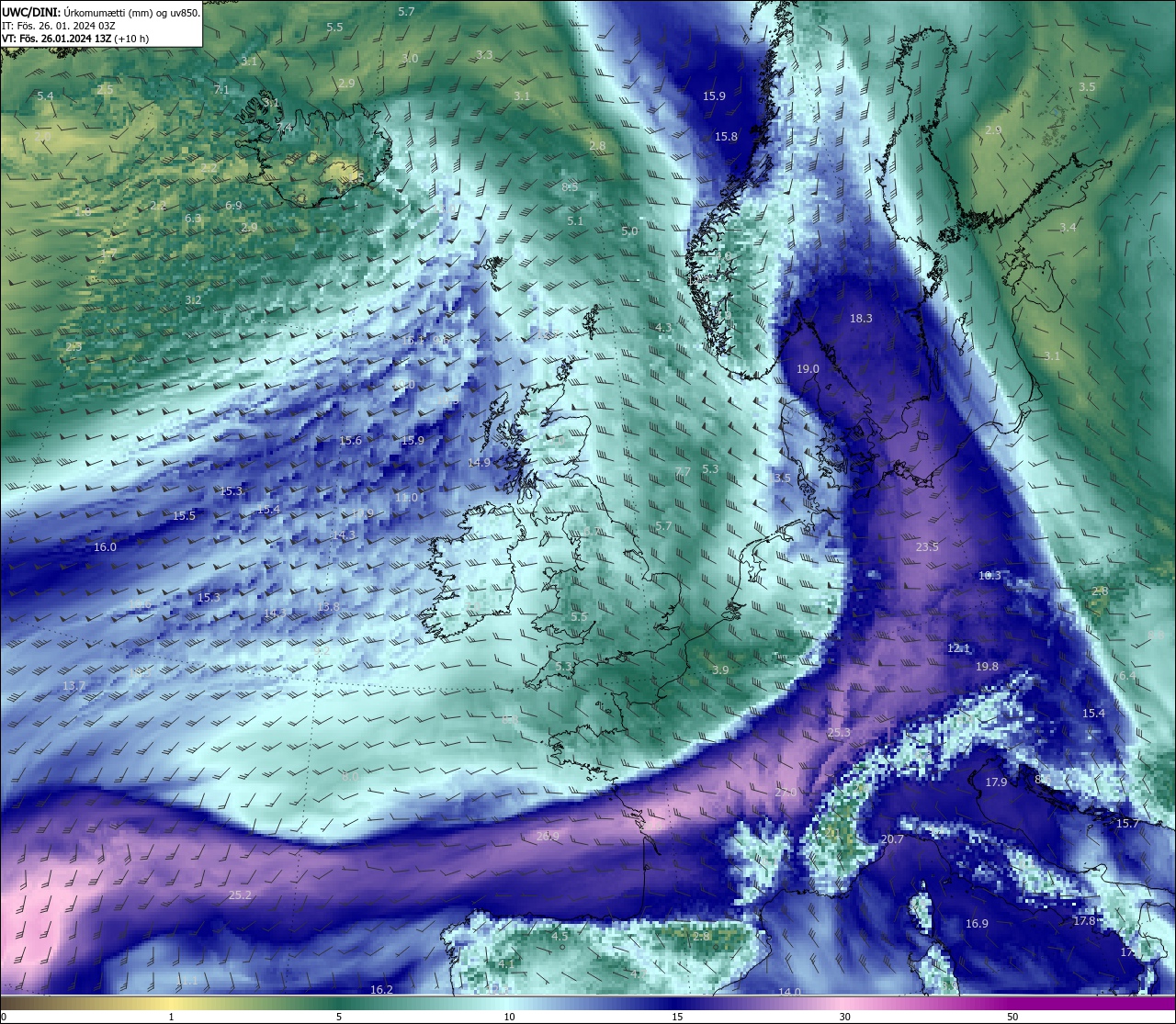Select the 19.8 value label

(x=987, y=667)
